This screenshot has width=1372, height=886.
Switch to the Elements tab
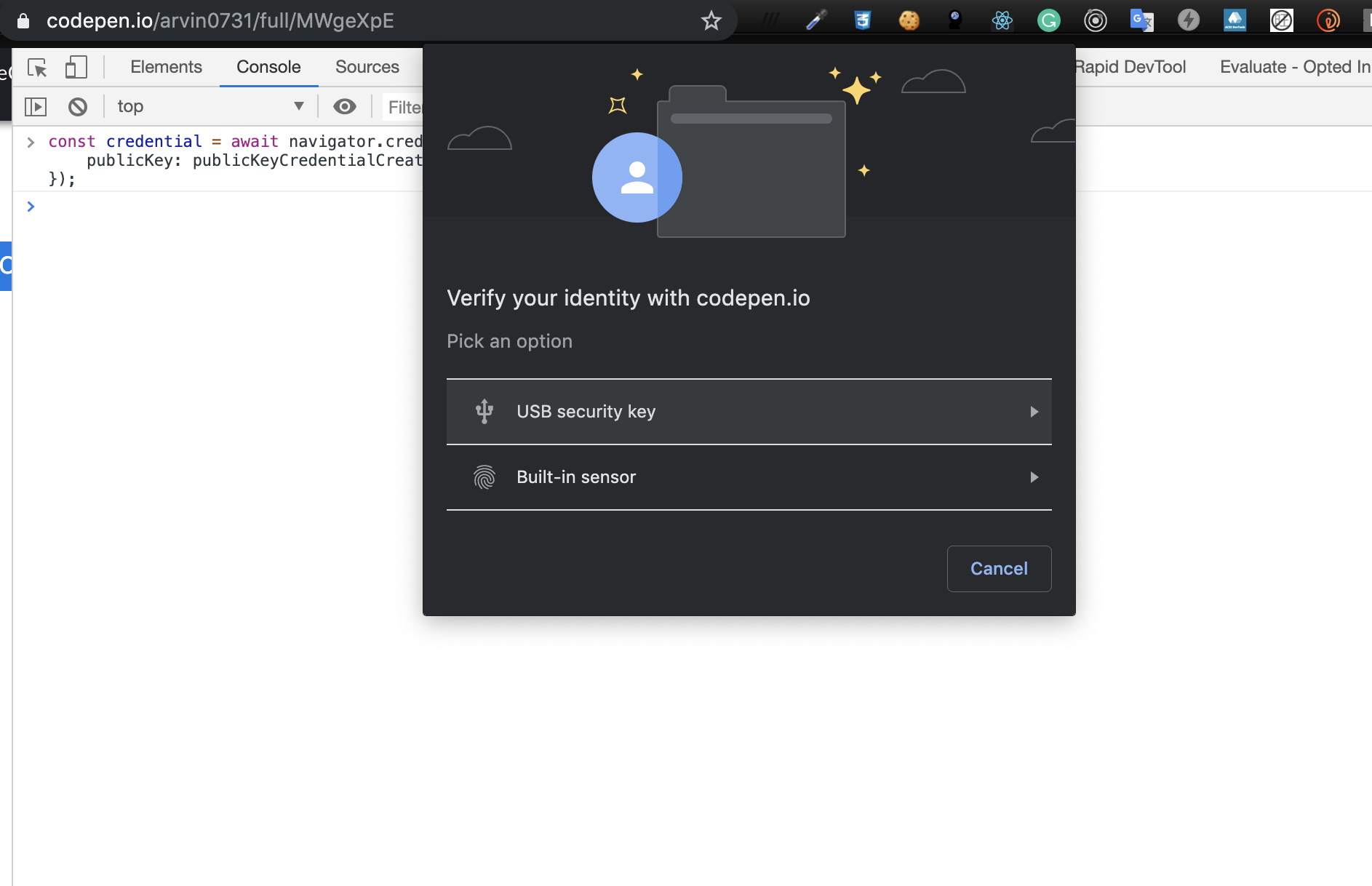pyautogui.click(x=166, y=67)
